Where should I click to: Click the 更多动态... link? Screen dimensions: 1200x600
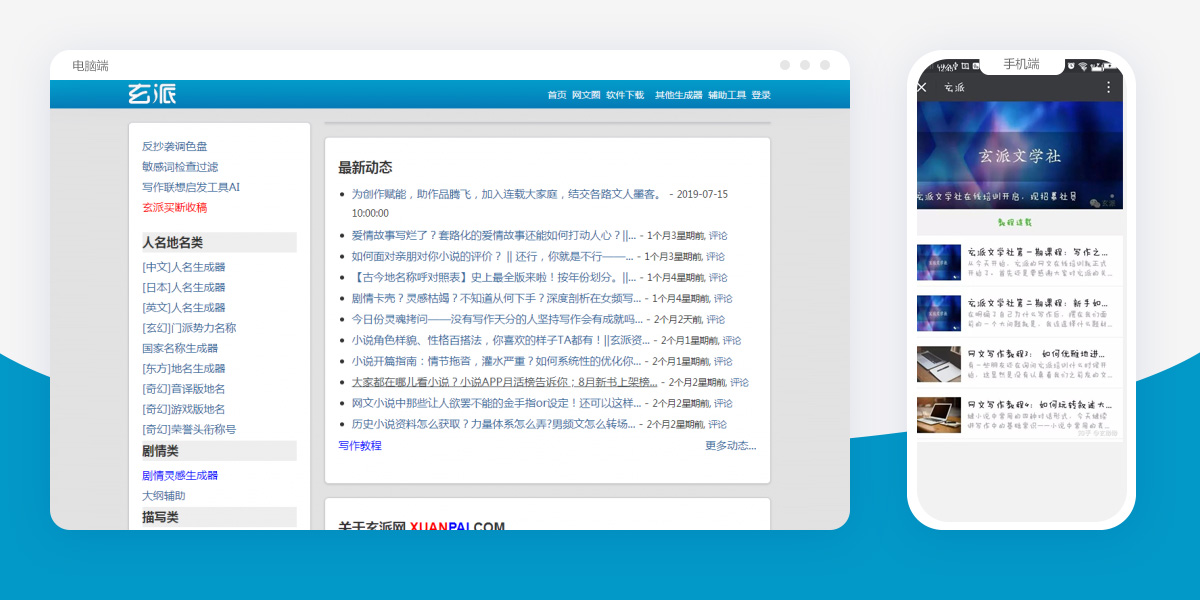point(731,446)
